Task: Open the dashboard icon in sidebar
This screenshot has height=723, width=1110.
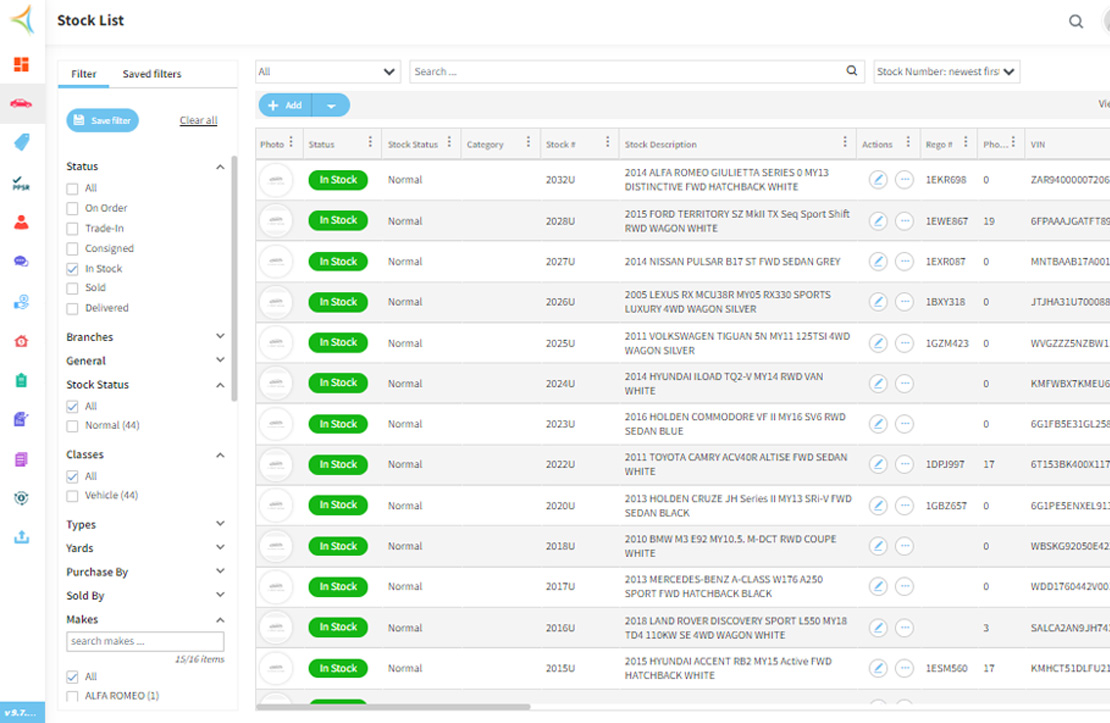Action: pos(21,64)
